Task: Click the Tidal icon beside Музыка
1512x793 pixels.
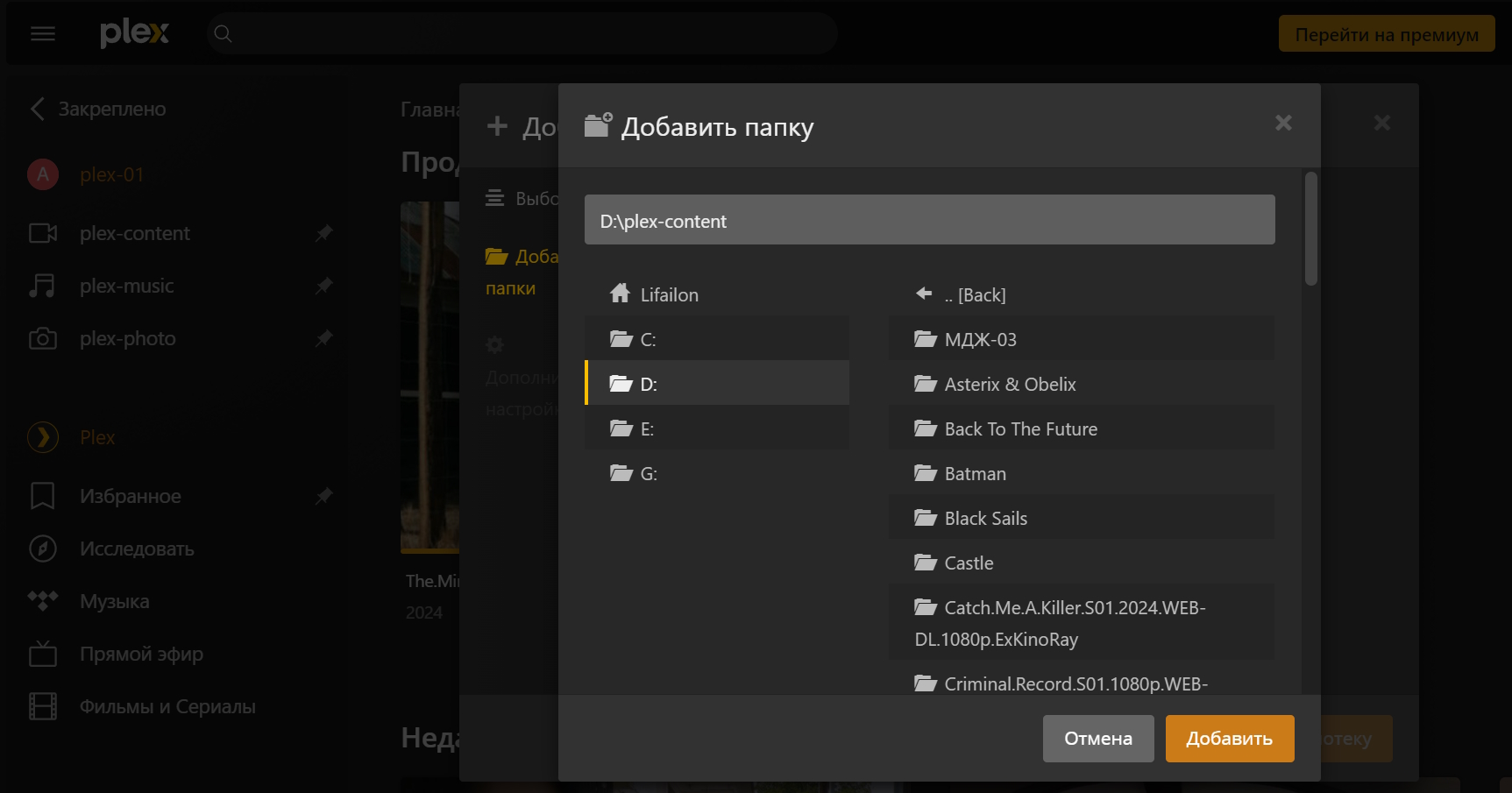Action: (x=43, y=600)
